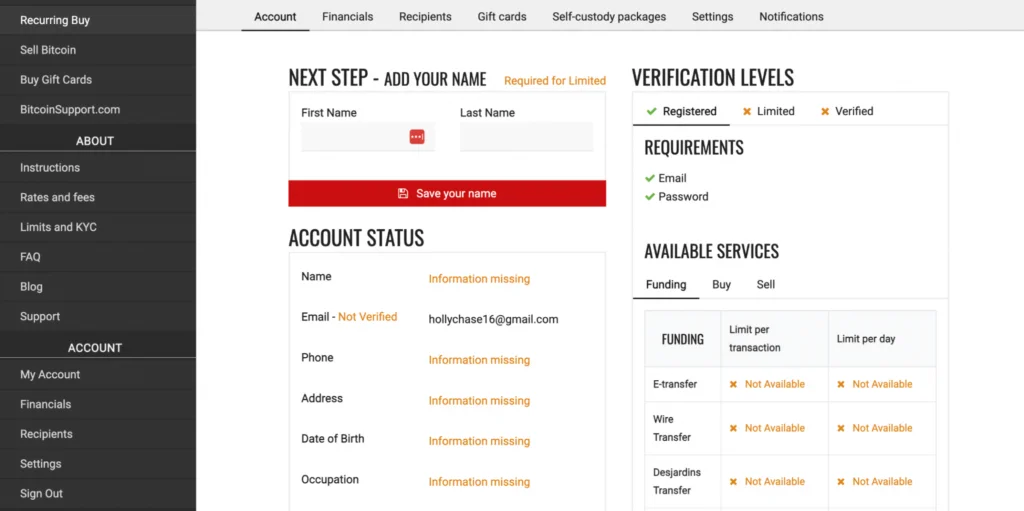Viewport: 1024px width, 511px height.
Task: Click the hollychase16@gmail.com email text
Action: pyautogui.click(x=494, y=320)
